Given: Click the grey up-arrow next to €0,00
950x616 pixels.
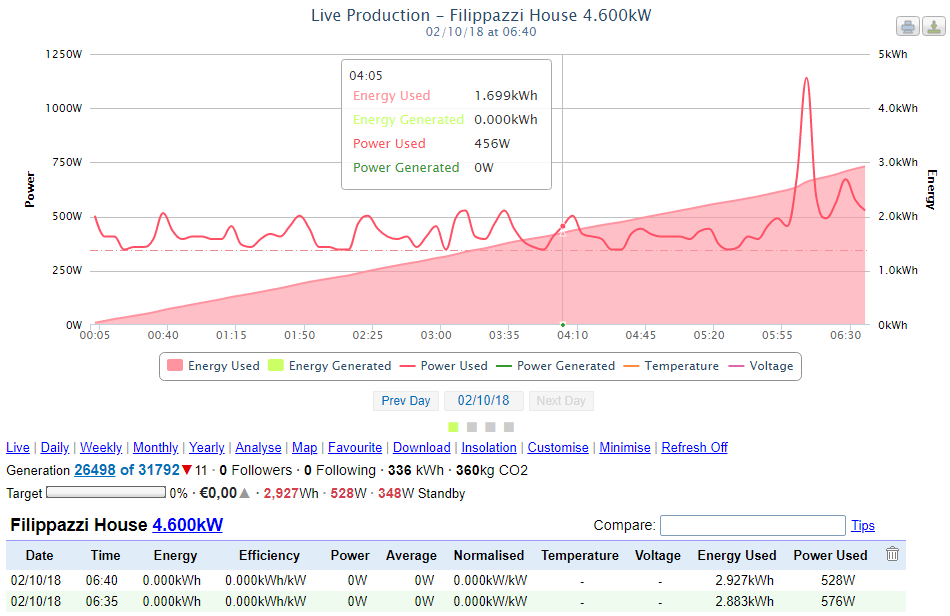Looking at the screenshot, I should (244, 494).
